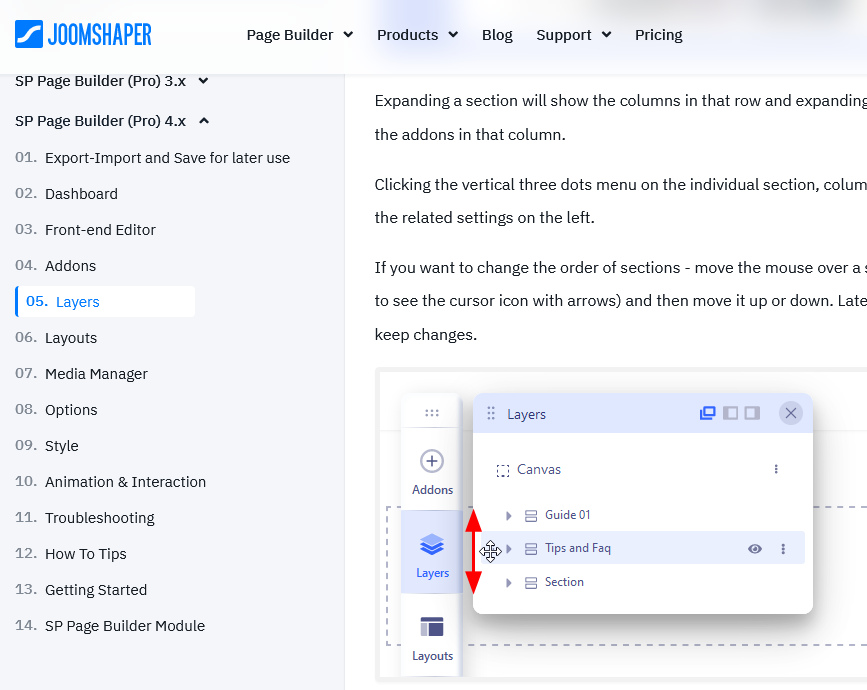This screenshot has width=867, height=690.
Task: Select the Section layer label
Action: [x=564, y=582]
